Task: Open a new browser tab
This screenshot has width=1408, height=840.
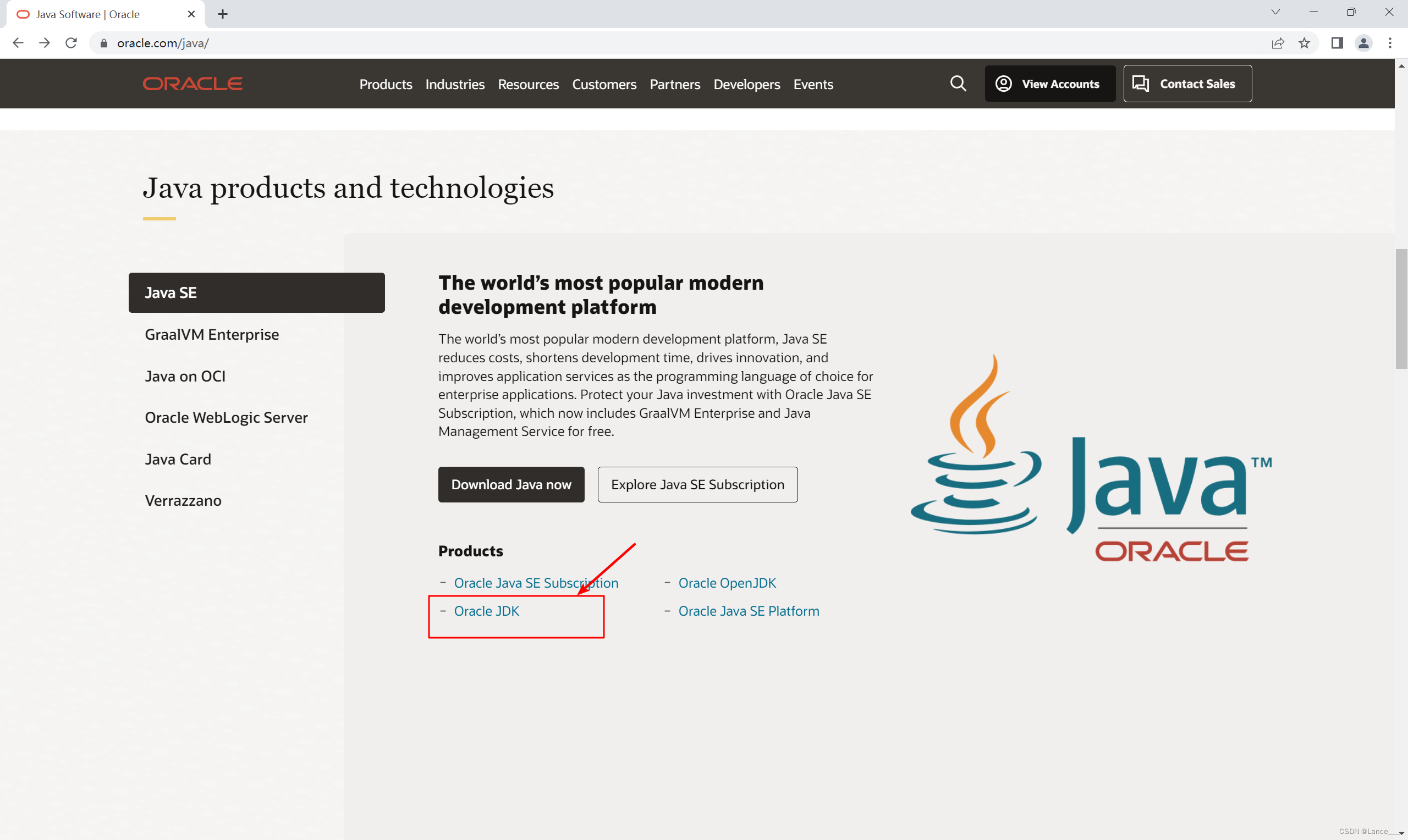Action: 223,14
